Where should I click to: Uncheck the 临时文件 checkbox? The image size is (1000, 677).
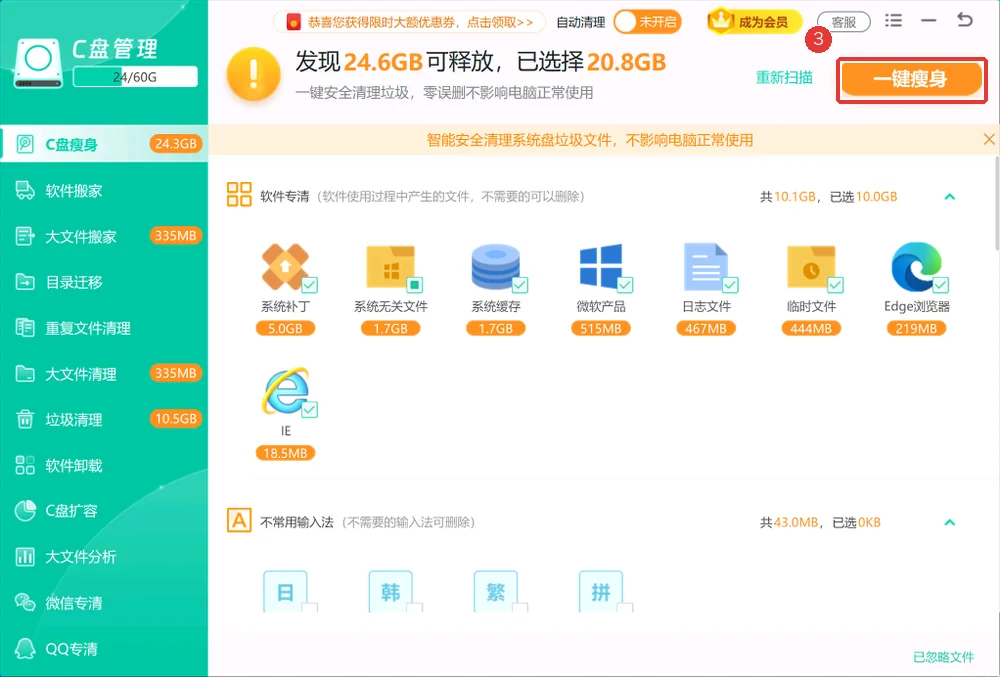coord(835,284)
